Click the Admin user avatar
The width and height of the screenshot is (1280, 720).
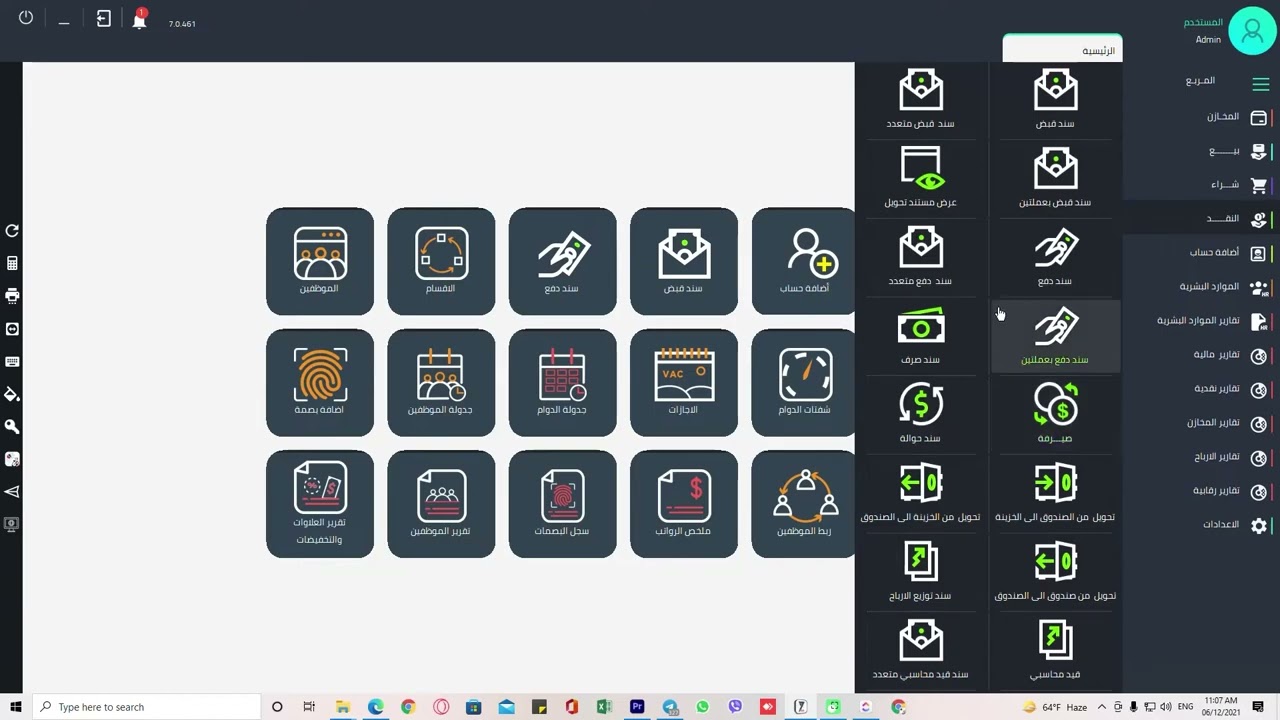point(1252,31)
